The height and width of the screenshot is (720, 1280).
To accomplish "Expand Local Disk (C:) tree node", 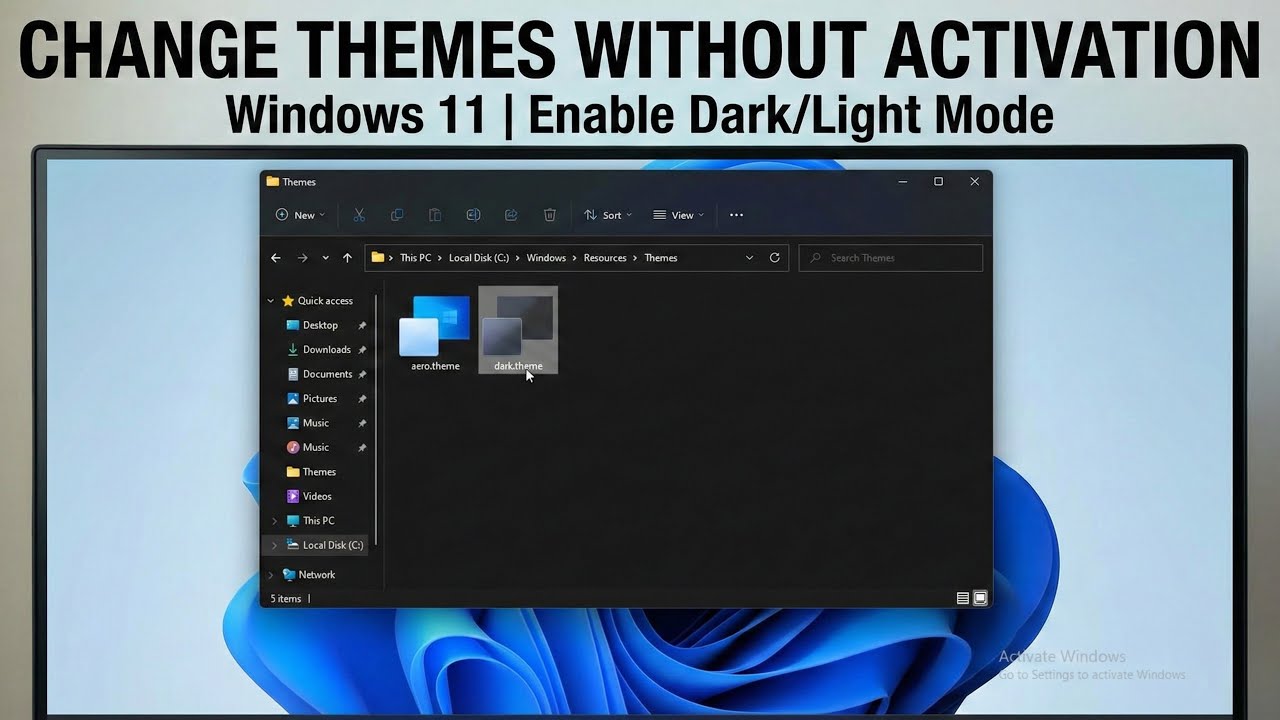I will pyautogui.click(x=274, y=545).
